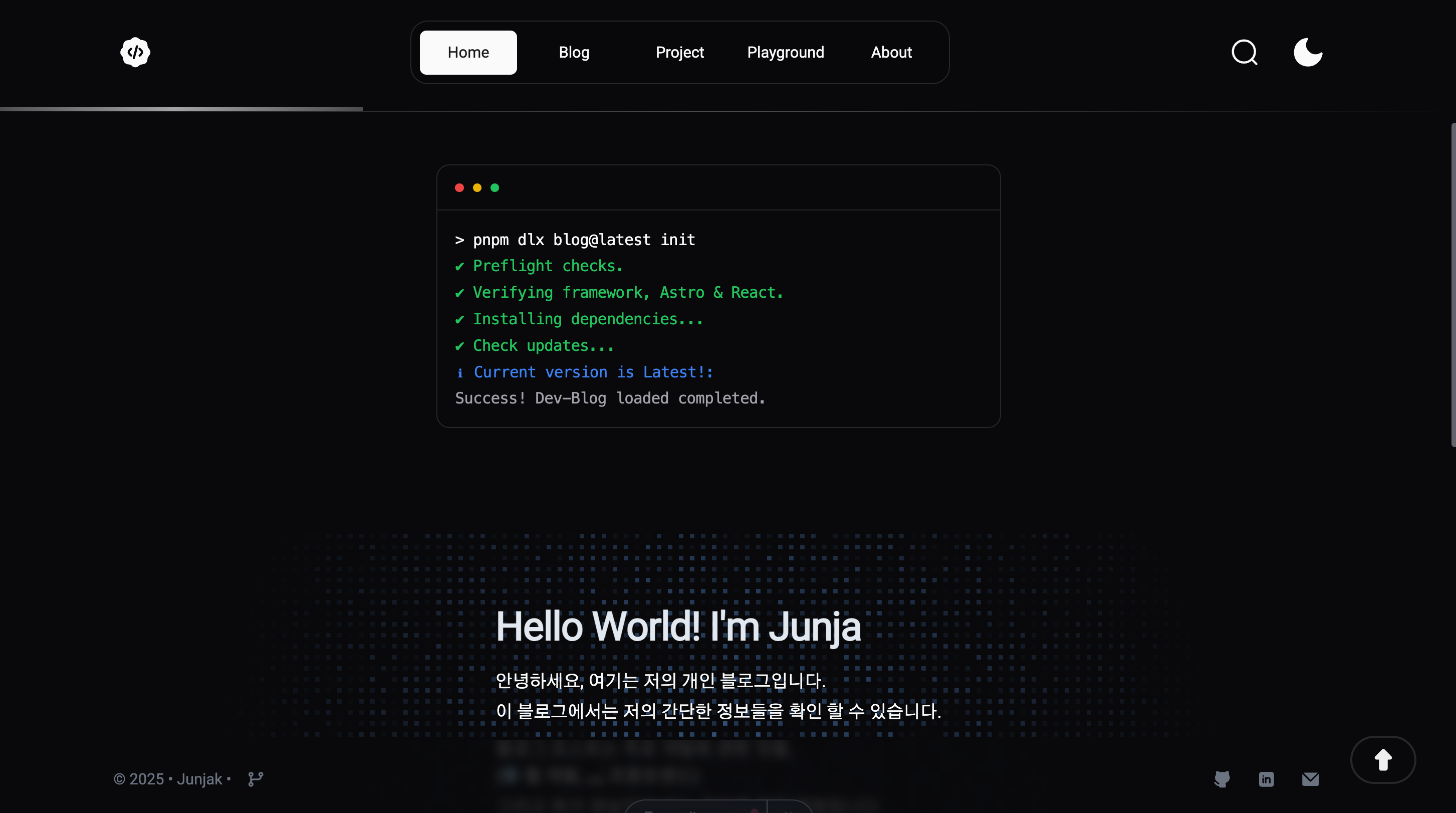Go to the Project nav tab
This screenshot has width=1456, height=813.
679,52
